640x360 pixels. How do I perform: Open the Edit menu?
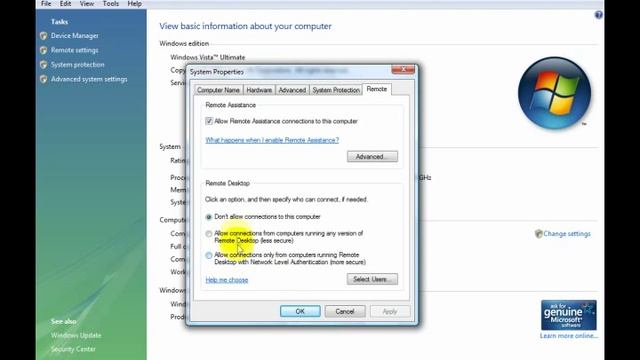point(65,4)
